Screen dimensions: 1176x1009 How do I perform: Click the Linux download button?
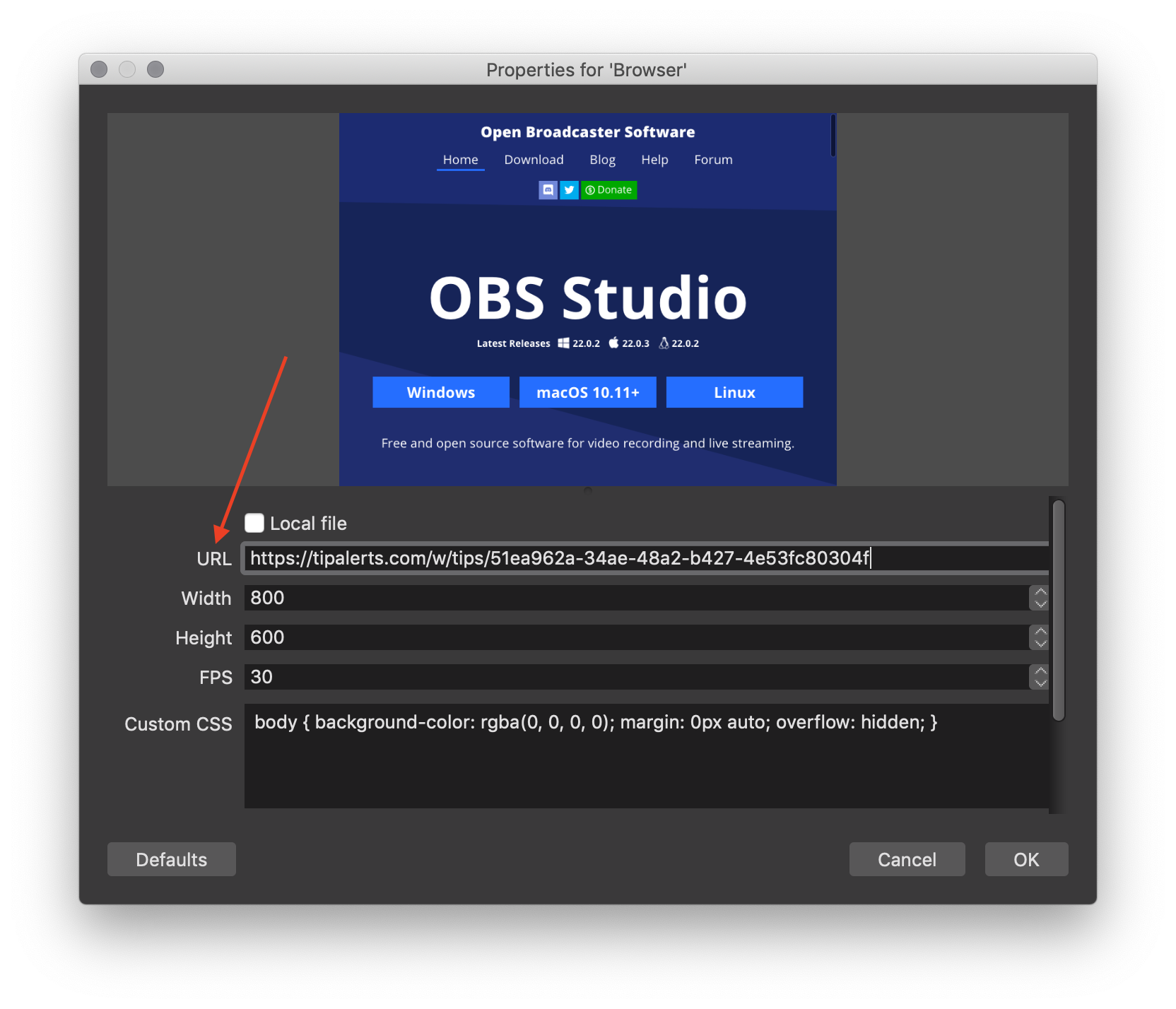point(734,392)
